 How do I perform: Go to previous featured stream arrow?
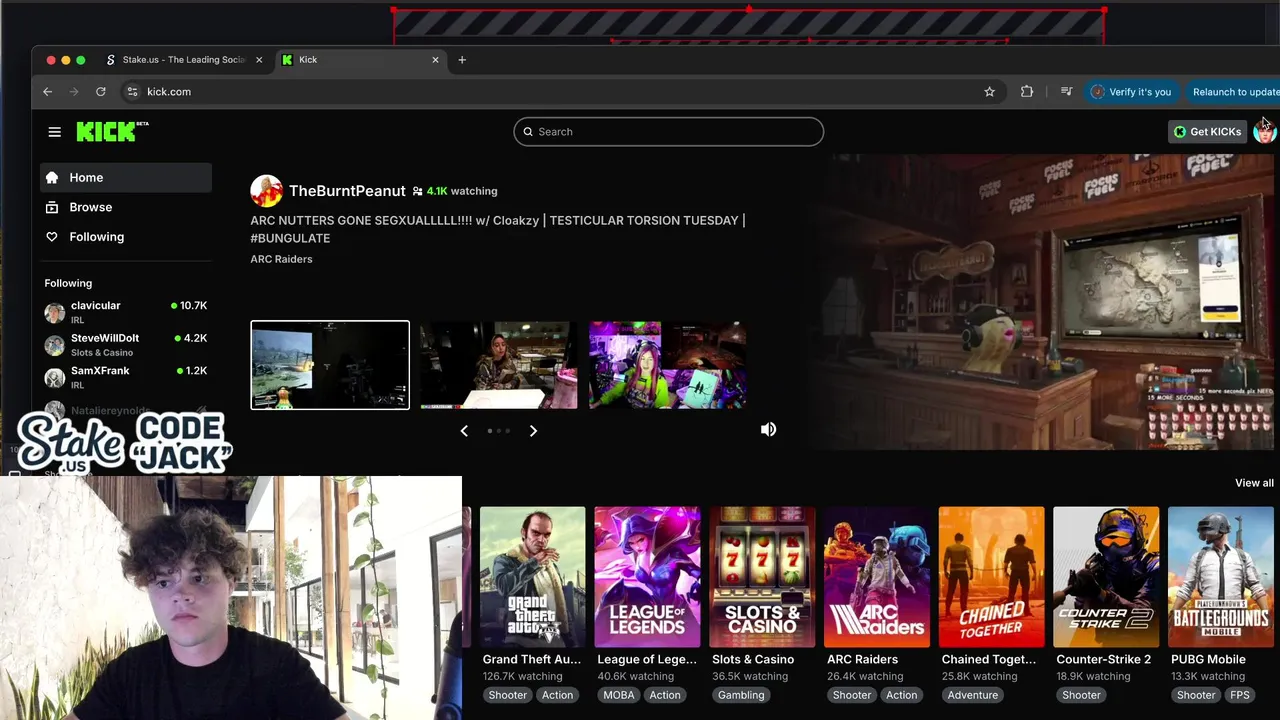click(x=464, y=431)
